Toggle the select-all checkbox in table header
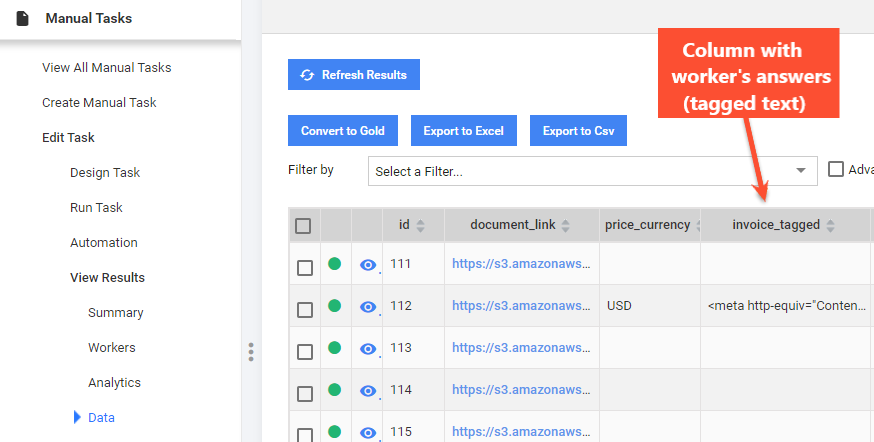 303,226
